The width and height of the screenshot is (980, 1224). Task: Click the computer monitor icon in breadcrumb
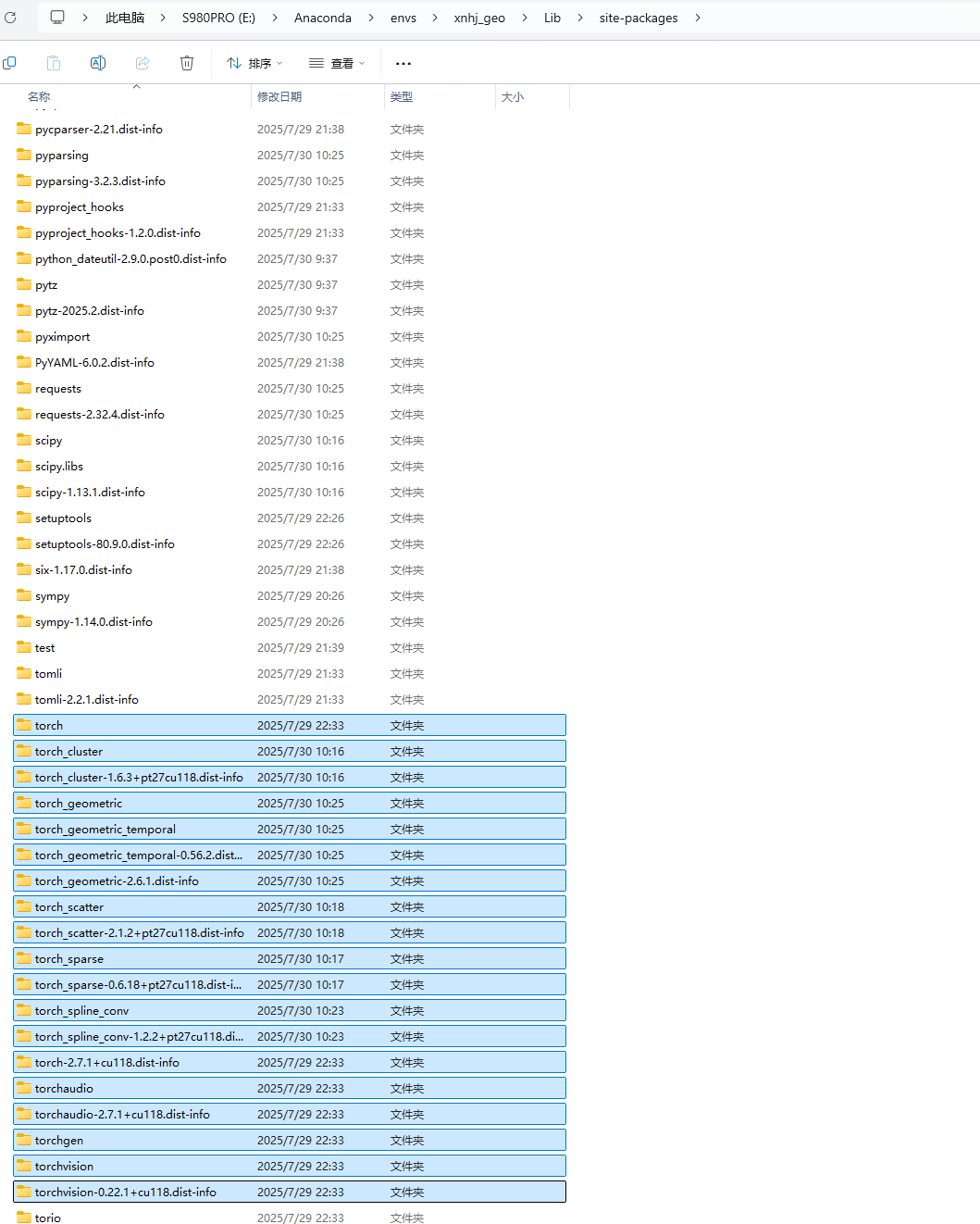tap(57, 18)
